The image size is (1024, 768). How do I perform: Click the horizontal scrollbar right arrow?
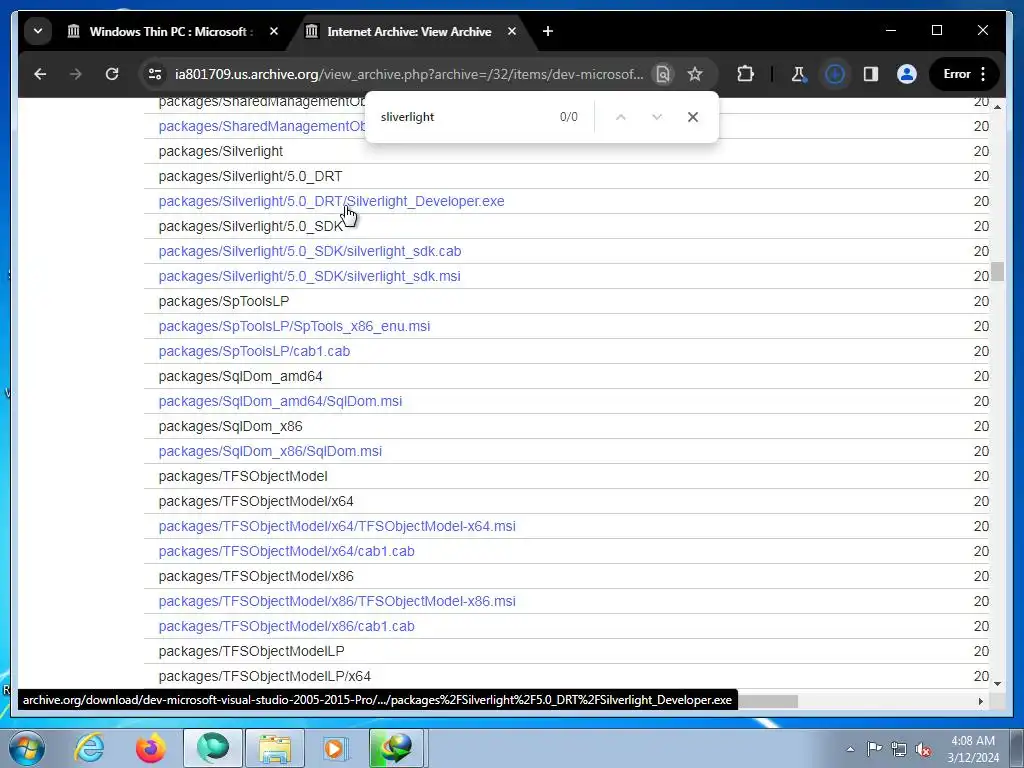coord(981,701)
